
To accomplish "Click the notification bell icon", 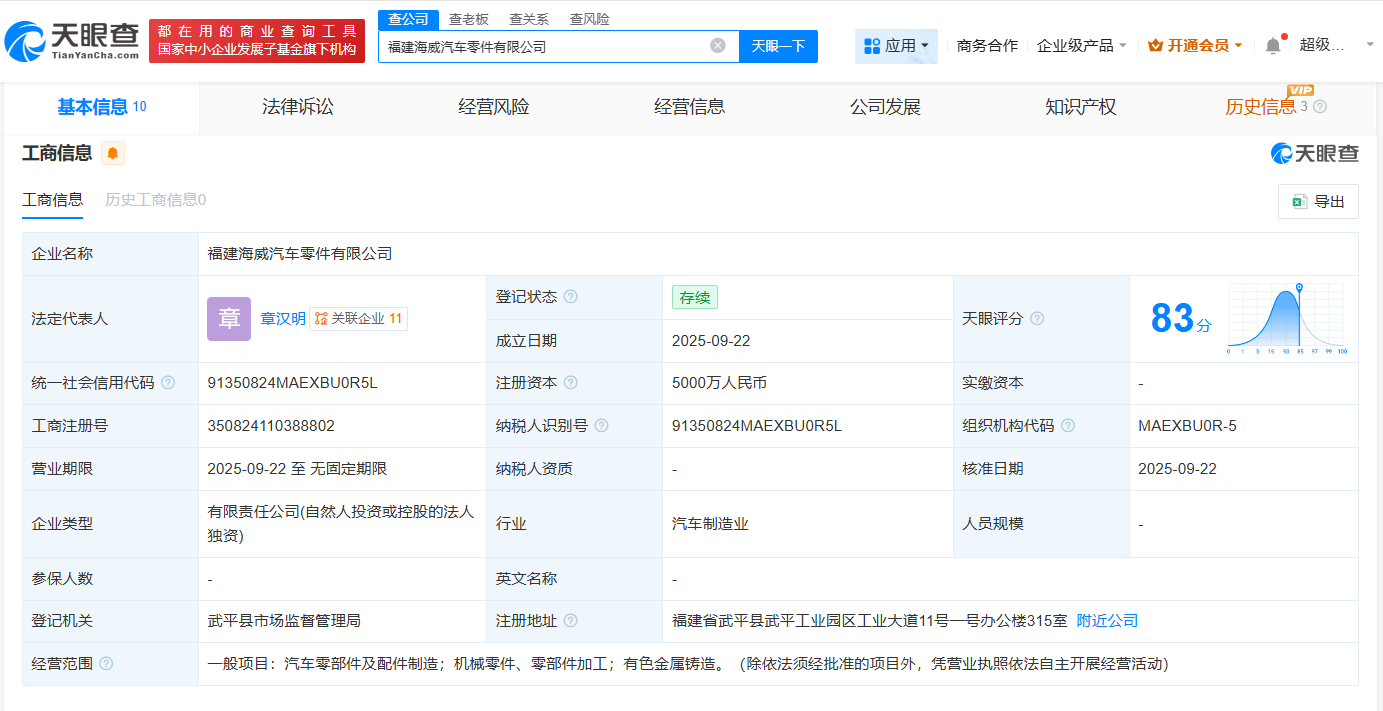I will [1271, 45].
